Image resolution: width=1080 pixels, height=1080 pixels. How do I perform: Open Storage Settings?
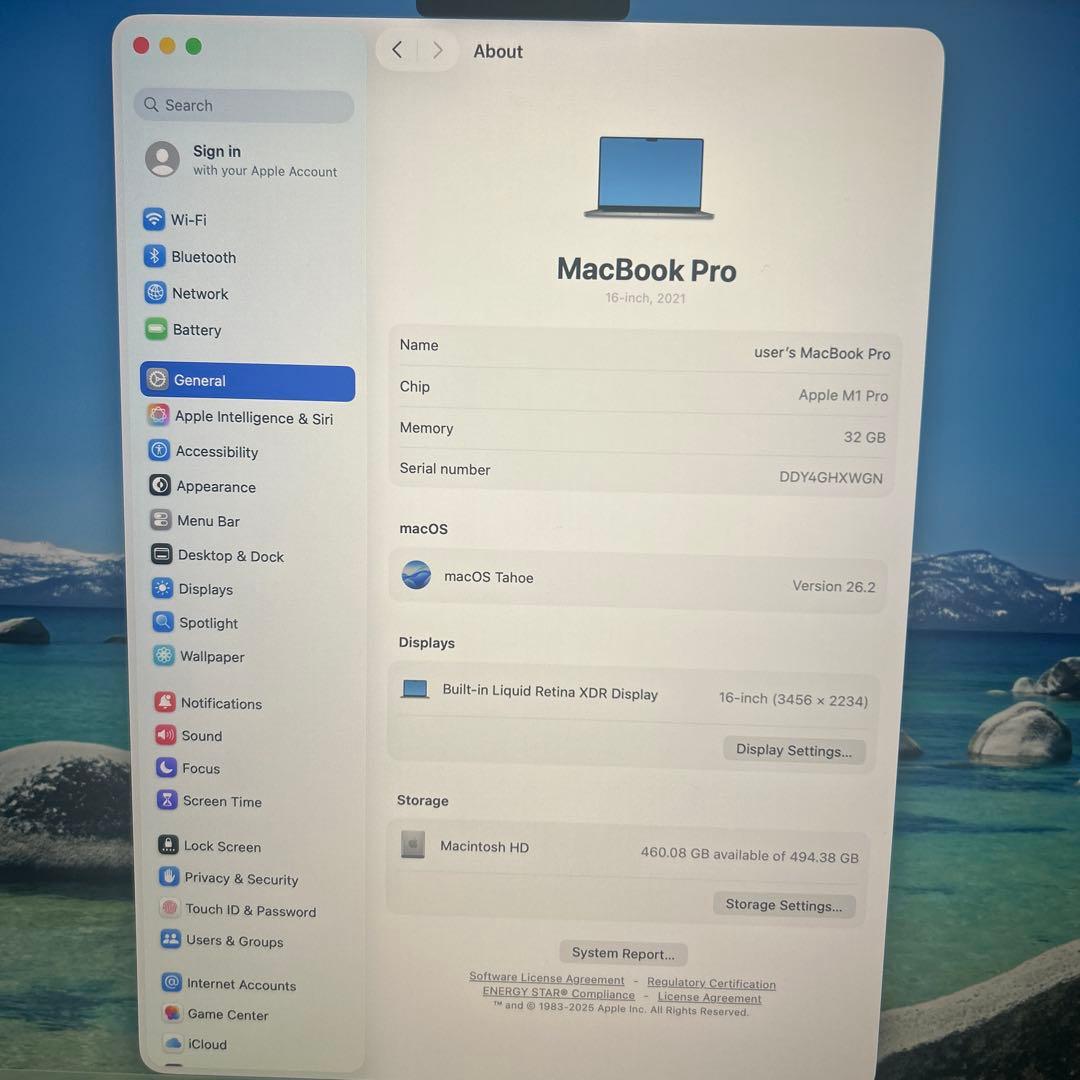point(784,905)
